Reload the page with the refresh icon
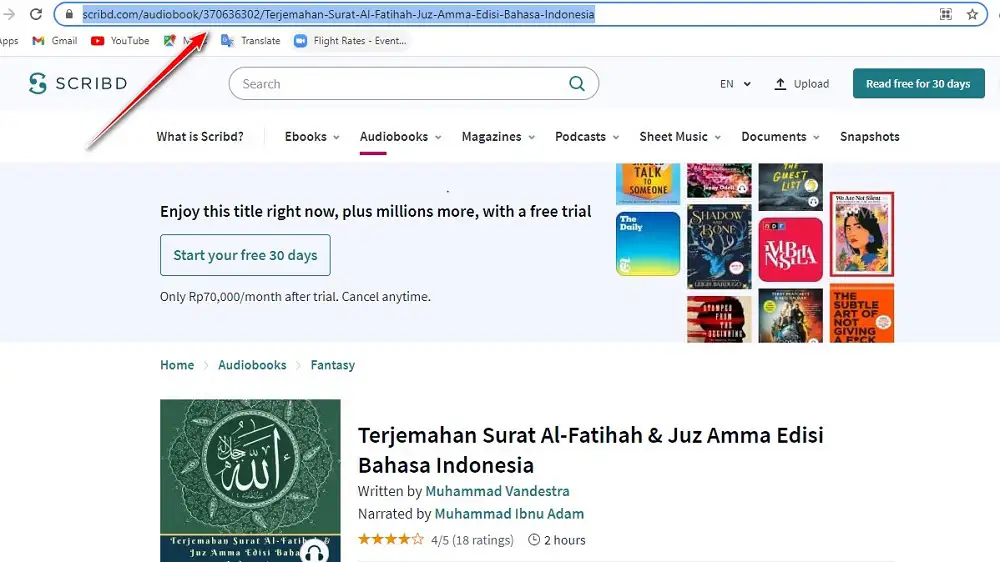This screenshot has height=562, width=1000. point(36,14)
